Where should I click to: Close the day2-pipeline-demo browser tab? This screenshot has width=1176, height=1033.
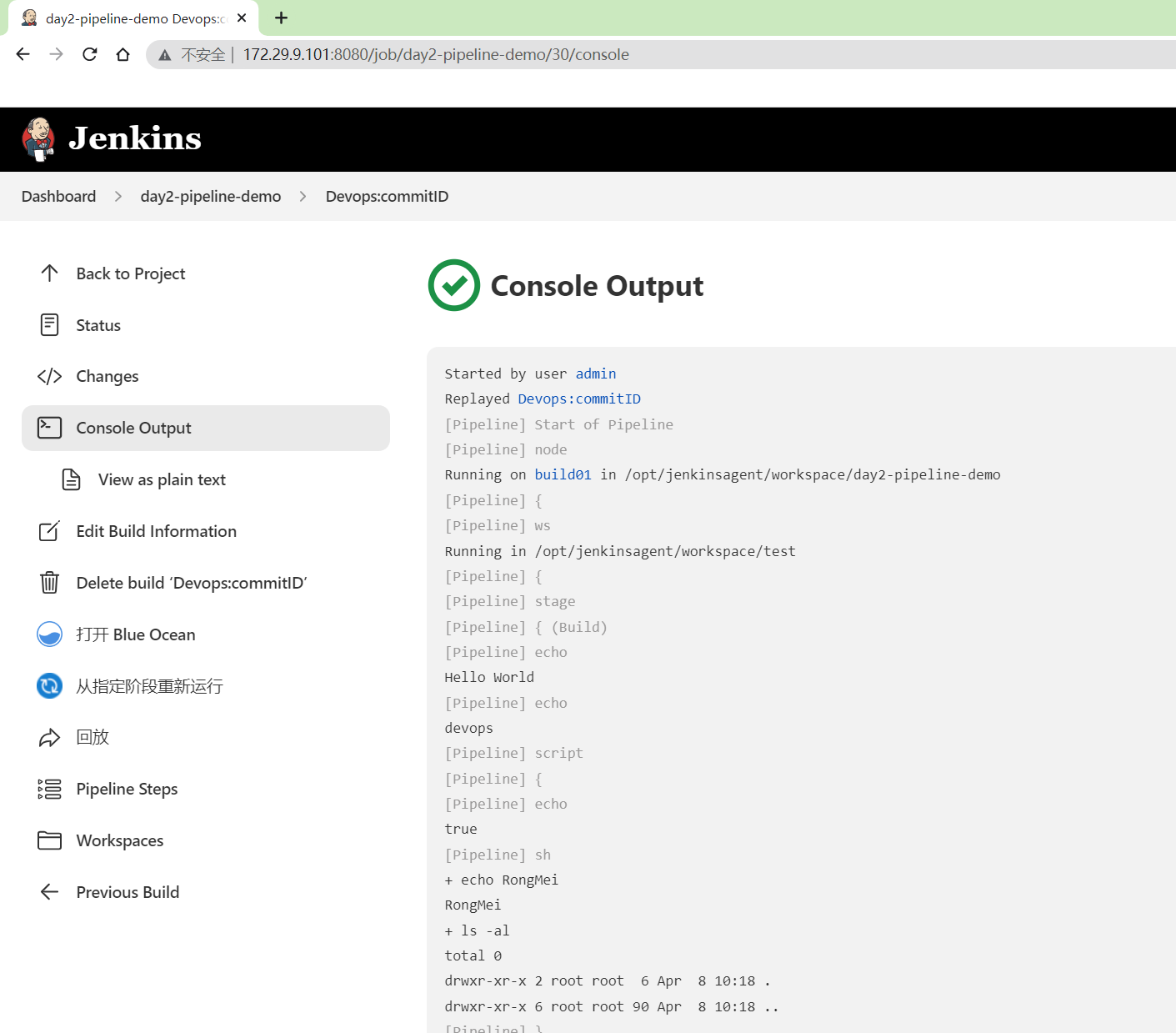[242, 18]
